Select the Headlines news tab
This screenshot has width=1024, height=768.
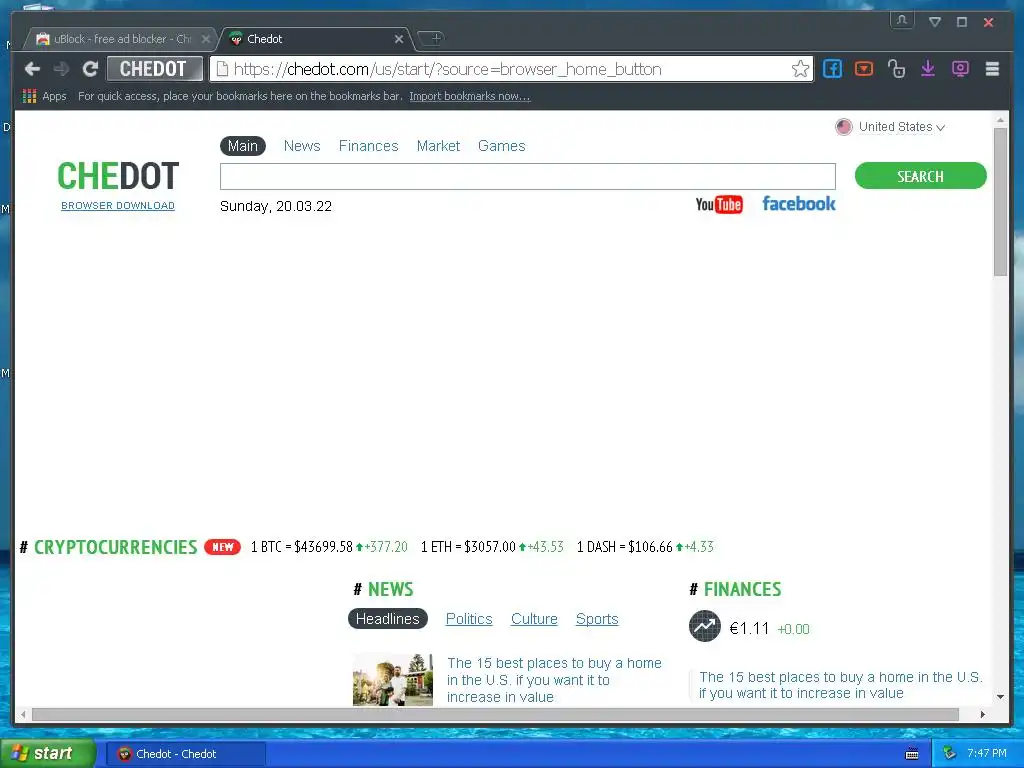[x=388, y=618]
